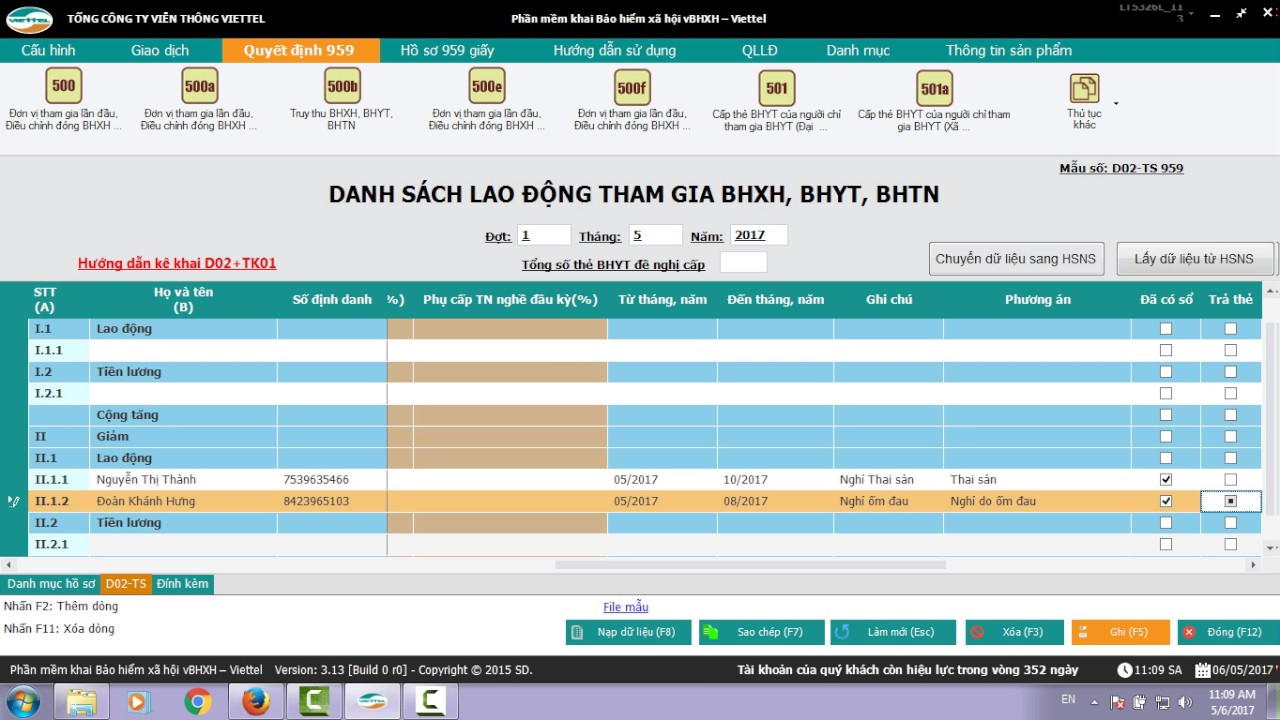Click Tổng số thẻ BHYT input field

click(x=744, y=263)
